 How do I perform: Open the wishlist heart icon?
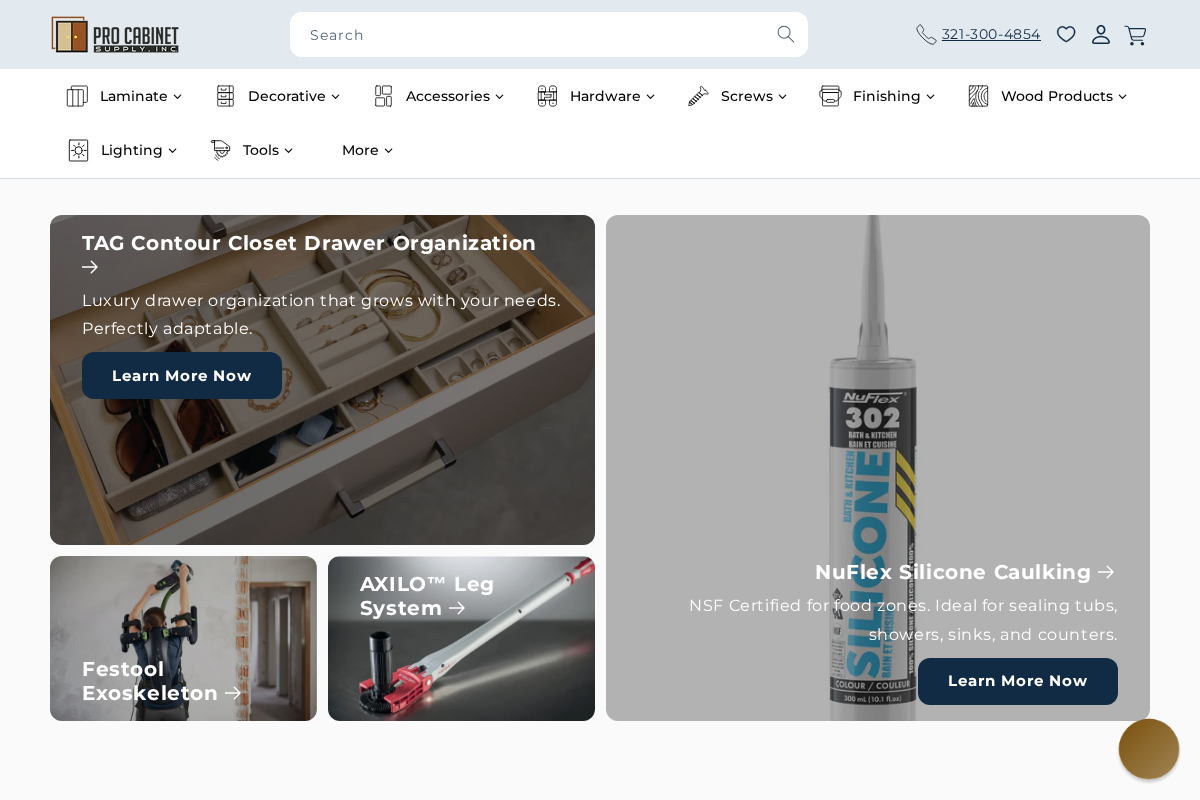point(1066,34)
